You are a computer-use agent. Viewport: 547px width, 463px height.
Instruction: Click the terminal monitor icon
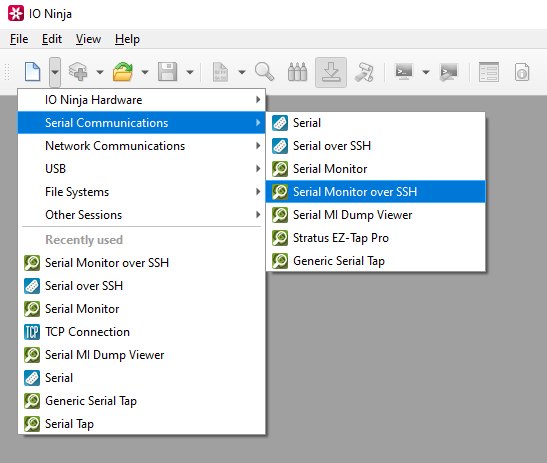pos(404,72)
